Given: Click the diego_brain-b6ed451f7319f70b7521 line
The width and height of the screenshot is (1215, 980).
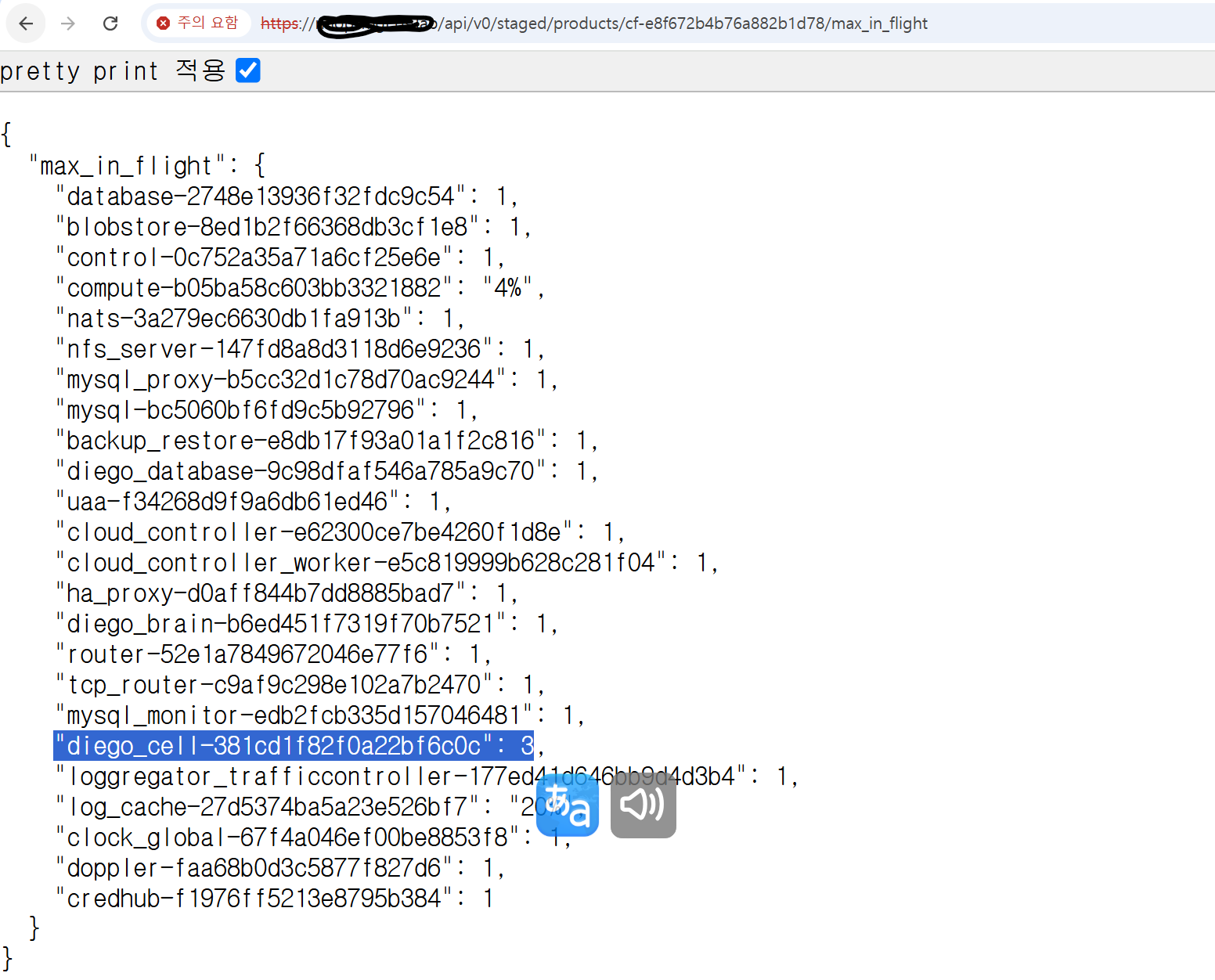Looking at the screenshot, I should (307, 624).
